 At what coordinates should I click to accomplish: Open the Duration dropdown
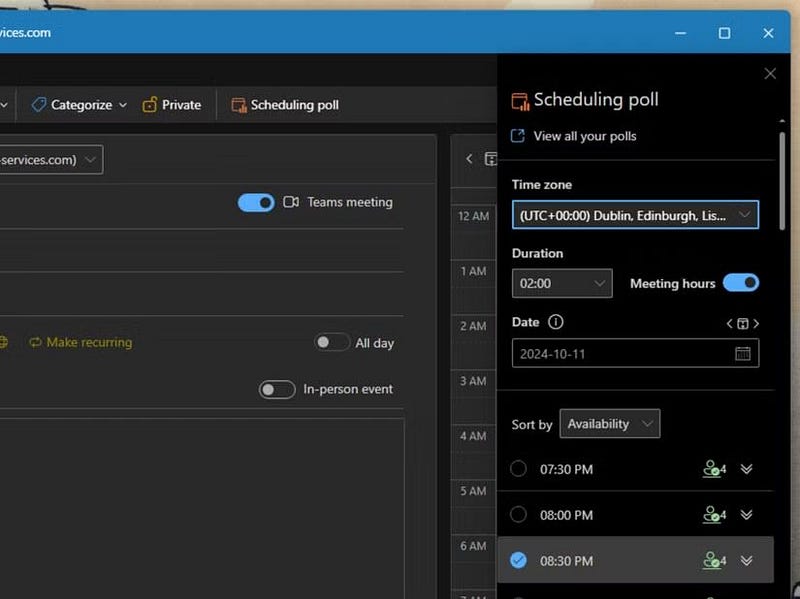tap(562, 283)
